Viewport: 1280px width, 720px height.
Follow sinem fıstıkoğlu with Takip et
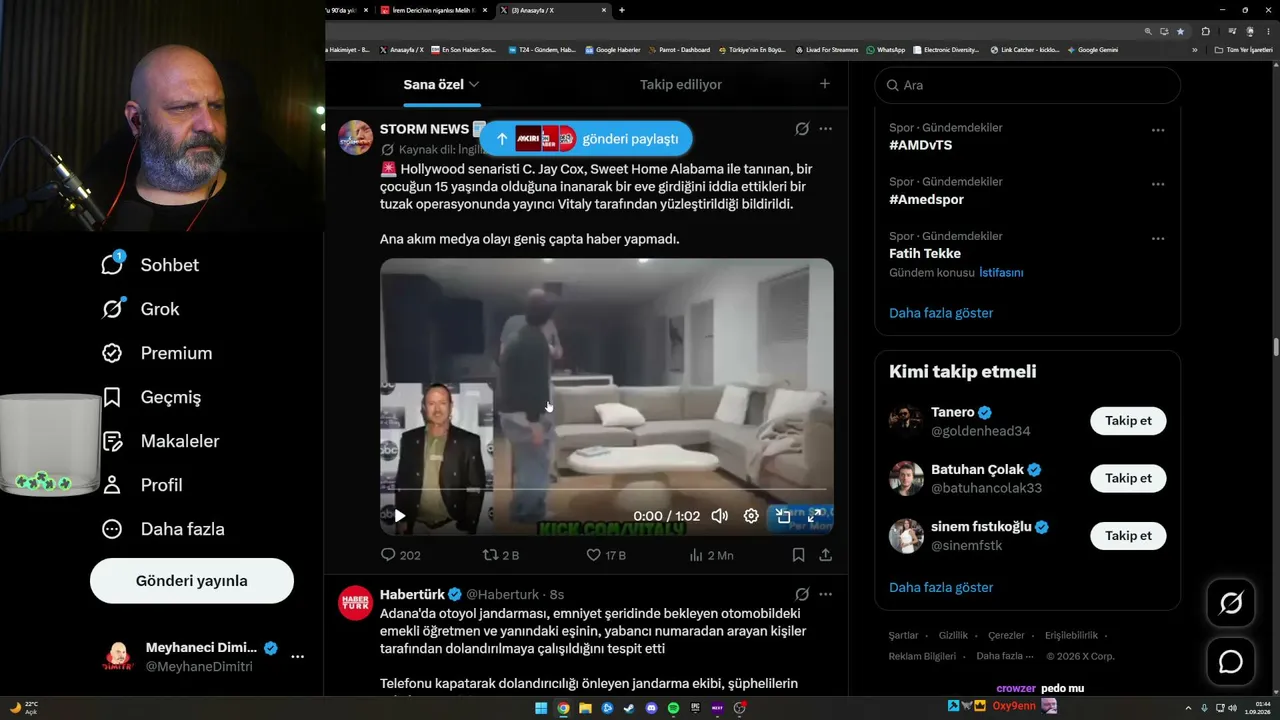(x=1128, y=536)
